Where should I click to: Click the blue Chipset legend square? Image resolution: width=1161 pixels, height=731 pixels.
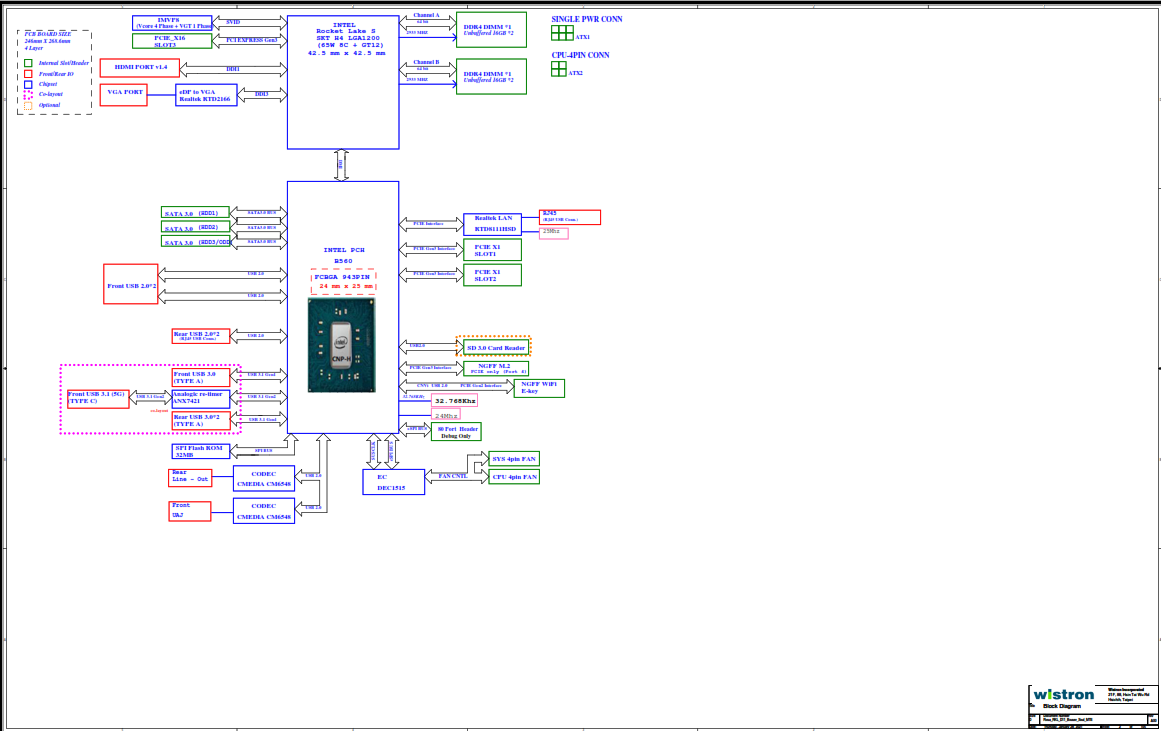(28, 84)
